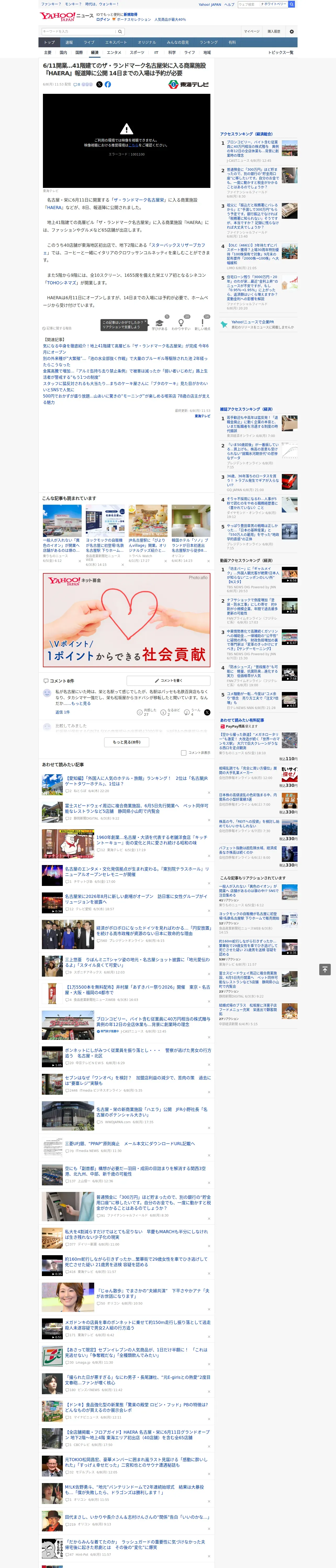Open the 【ドンキ】食品強化型の新業態 article
Screen dimensions: 336x1568
(x=137, y=1407)
